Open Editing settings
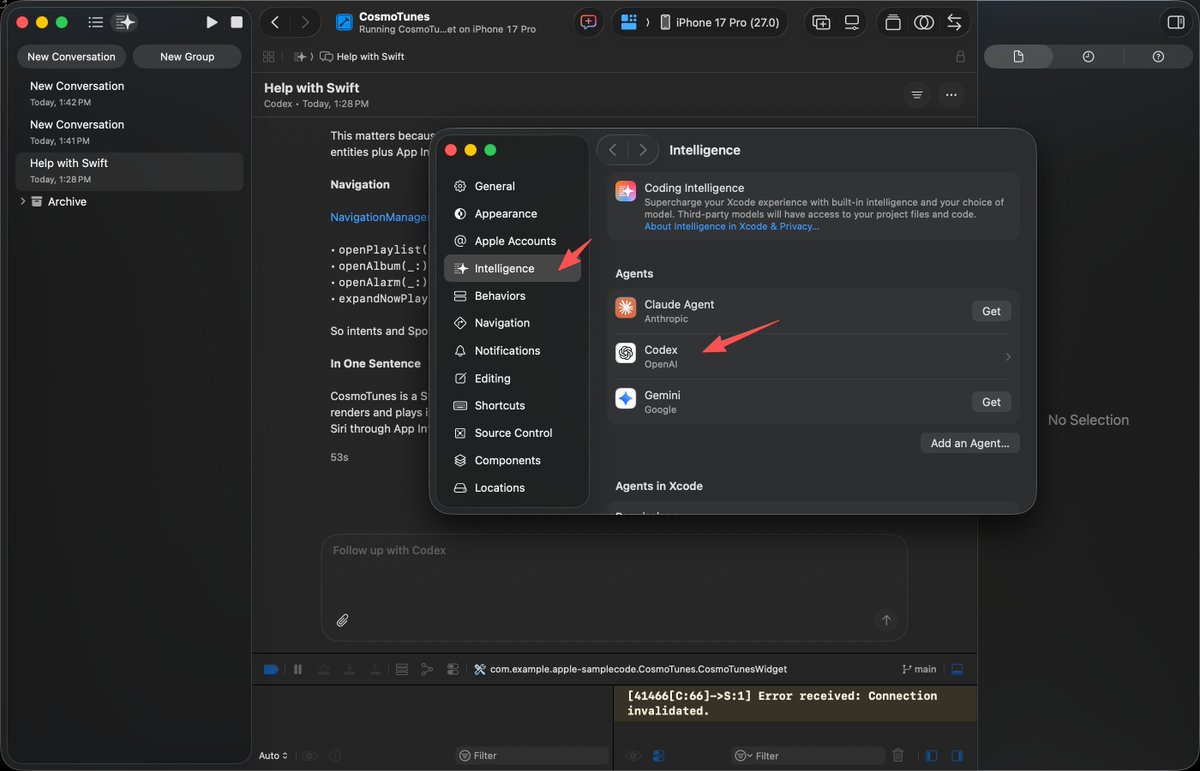This screenshot has height=771, width=1200. (x=512, y=378)
